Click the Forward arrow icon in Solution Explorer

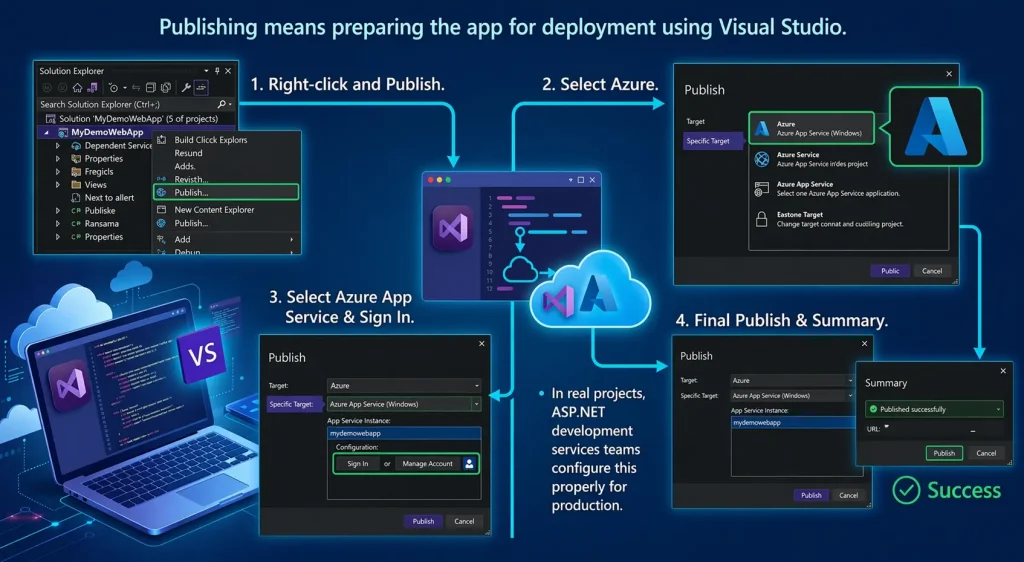(63, 87)
